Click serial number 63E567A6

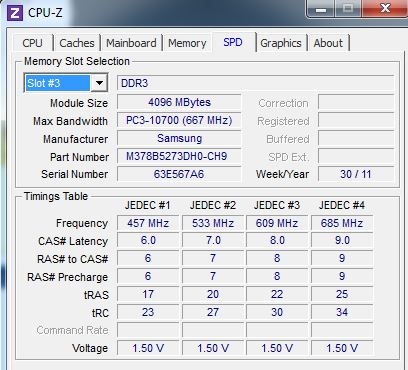(x=179, y=174)
